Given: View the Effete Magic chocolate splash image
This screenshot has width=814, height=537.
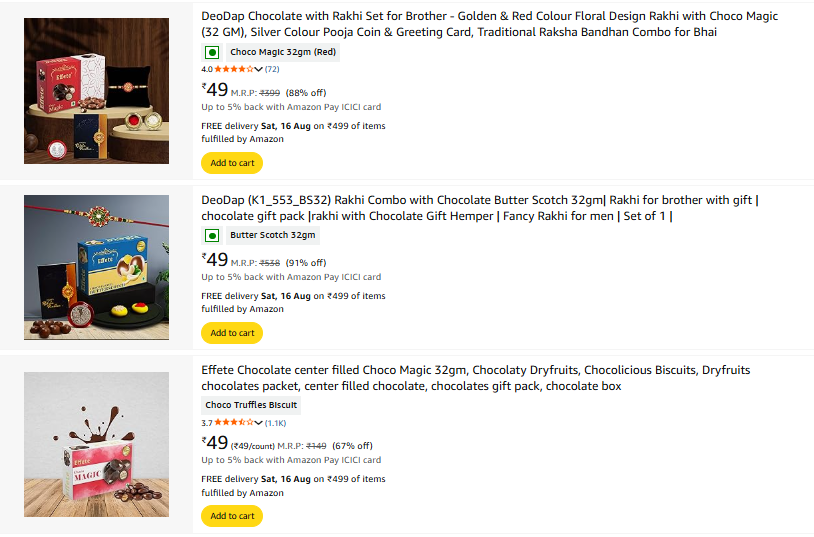Looking at the screenshot, I should tap(97, 444).
